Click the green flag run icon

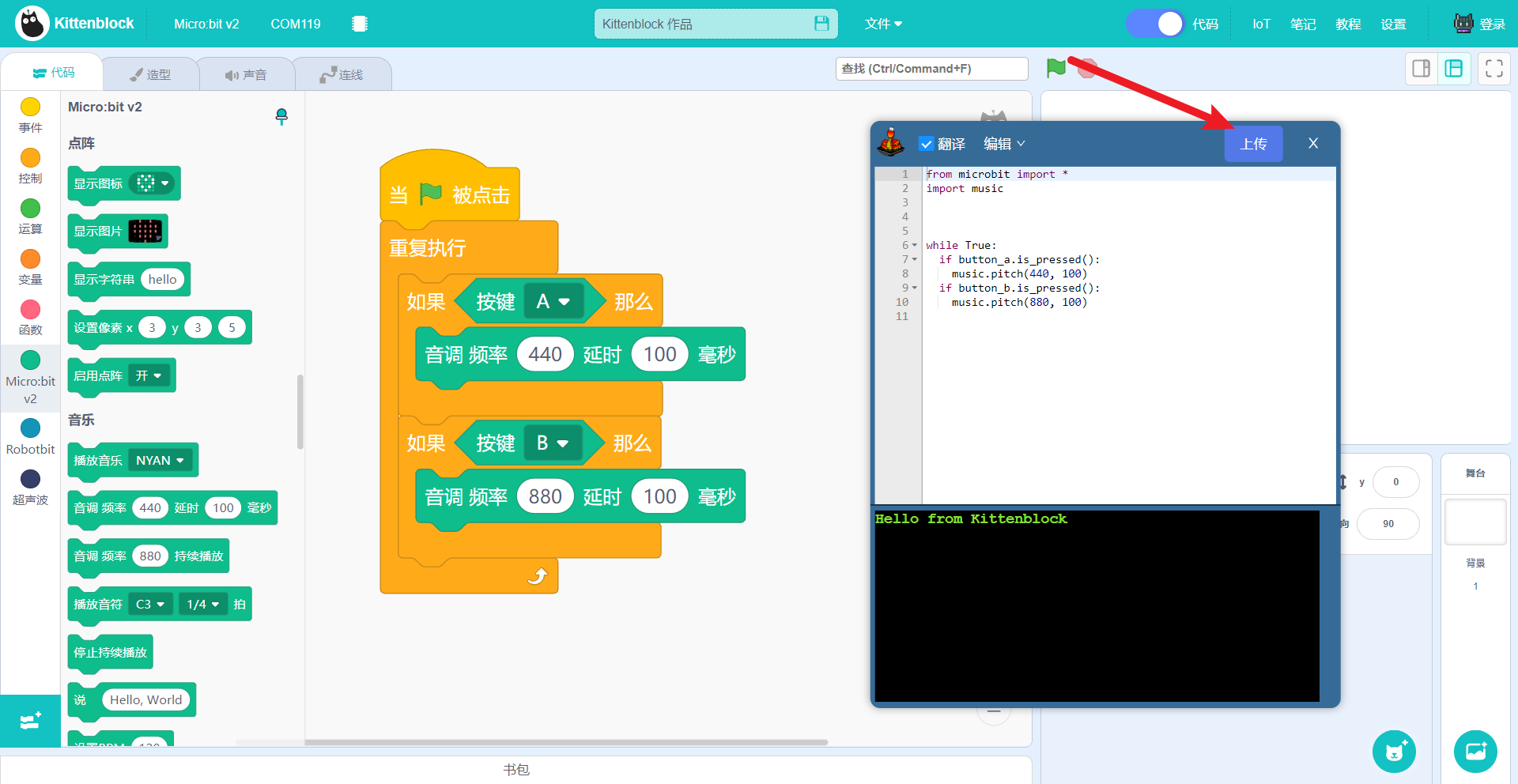click(1056, 68)
